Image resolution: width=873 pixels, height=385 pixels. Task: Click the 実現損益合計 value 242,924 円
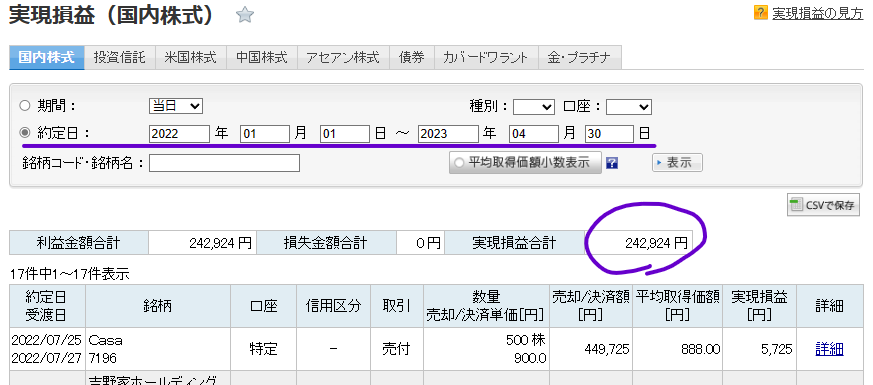pyautogui.click(x=639, y=243)
